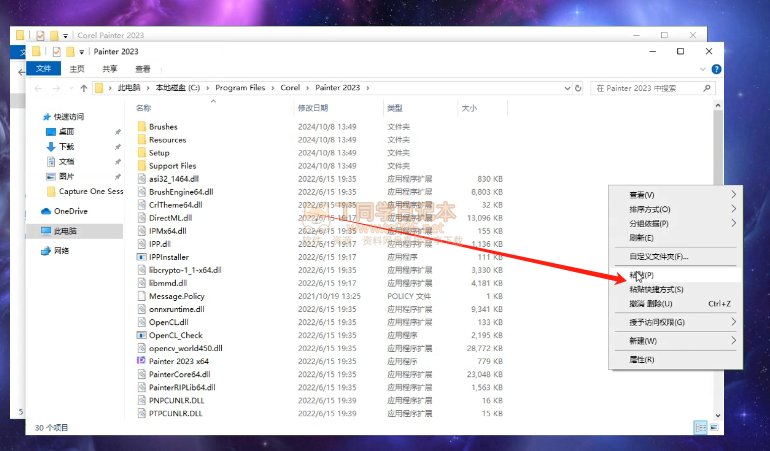Click the forward navigation arrow
The image size is (770, 451).
click(56, 88)
